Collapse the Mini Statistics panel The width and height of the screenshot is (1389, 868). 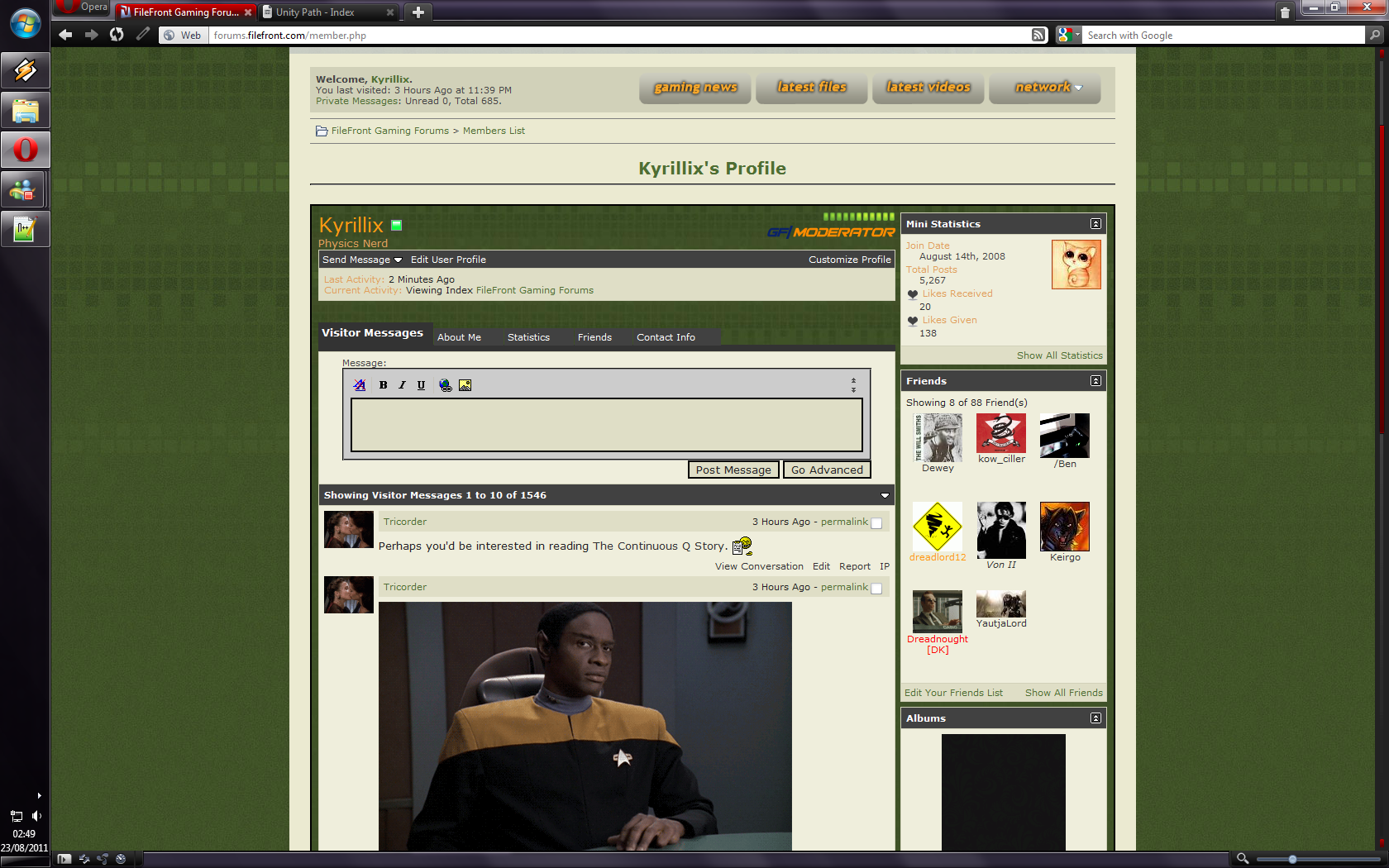[1095, 224]
